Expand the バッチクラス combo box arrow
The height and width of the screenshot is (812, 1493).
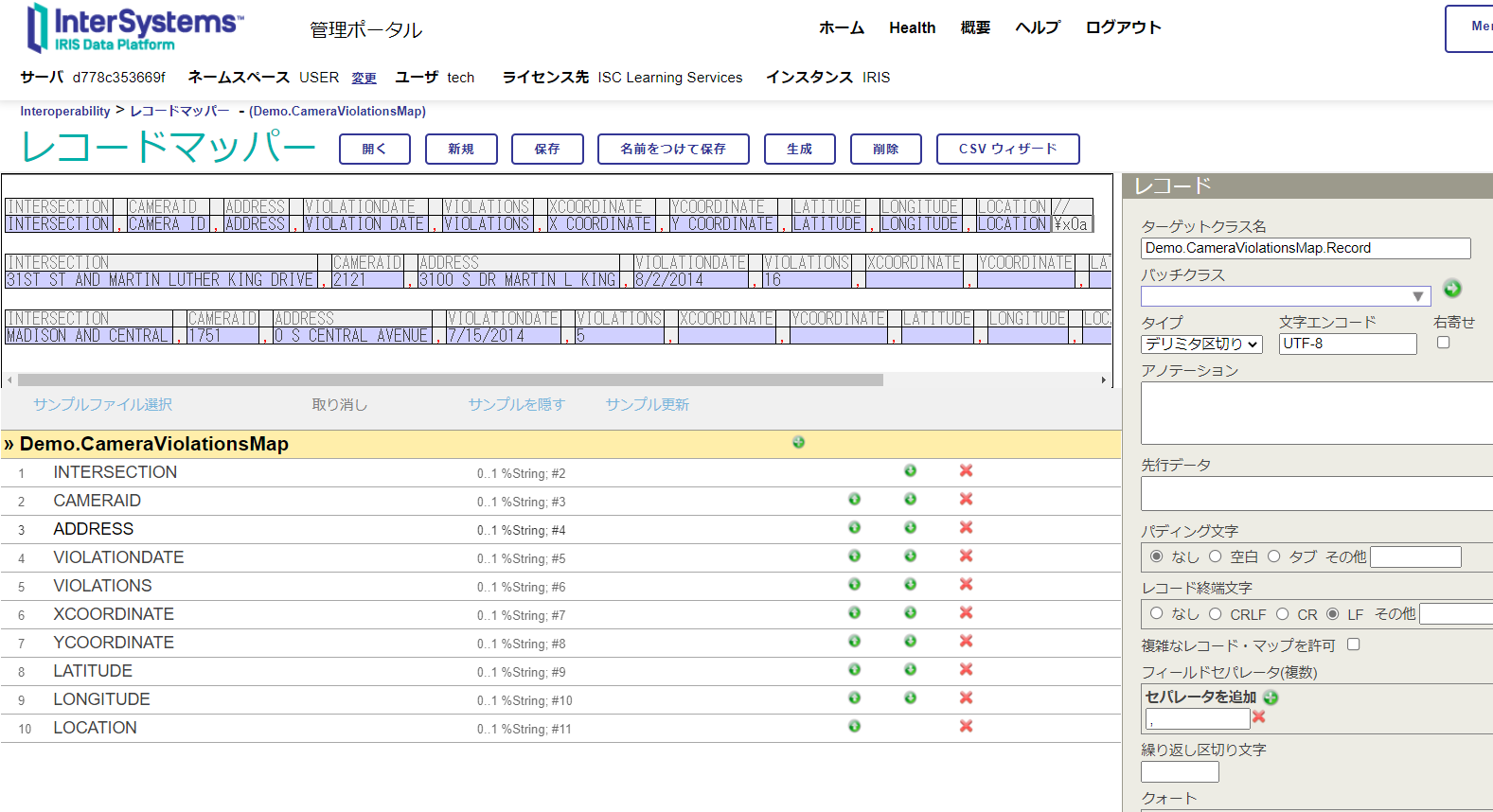pyautogui.click(x=1417, y=296)
